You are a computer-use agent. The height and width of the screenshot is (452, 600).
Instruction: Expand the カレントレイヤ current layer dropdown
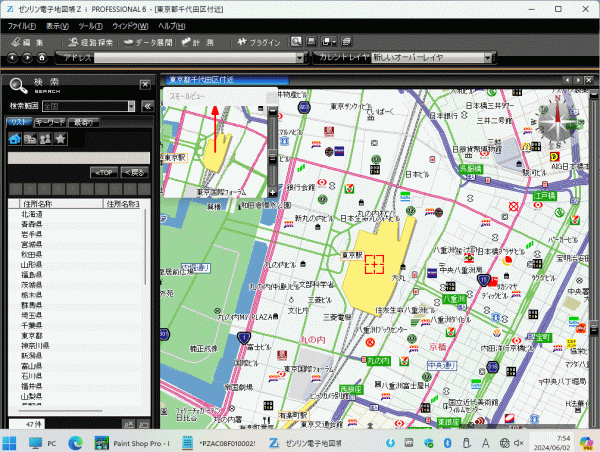click(488, 58)
